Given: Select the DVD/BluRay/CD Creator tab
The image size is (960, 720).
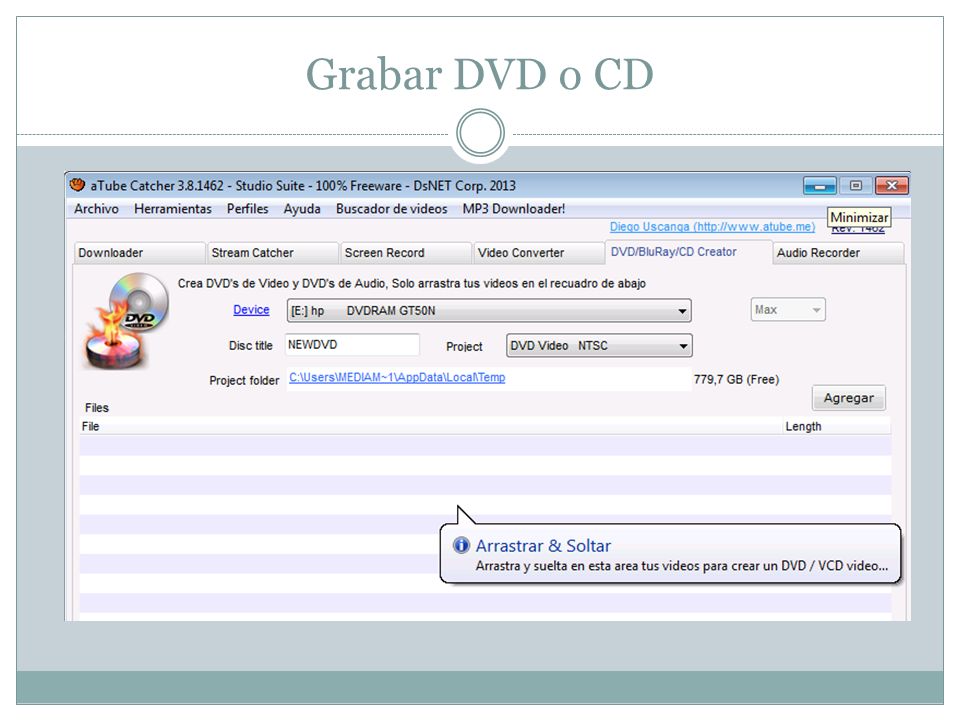Looking at the screenshot, I should pos(688,252).
